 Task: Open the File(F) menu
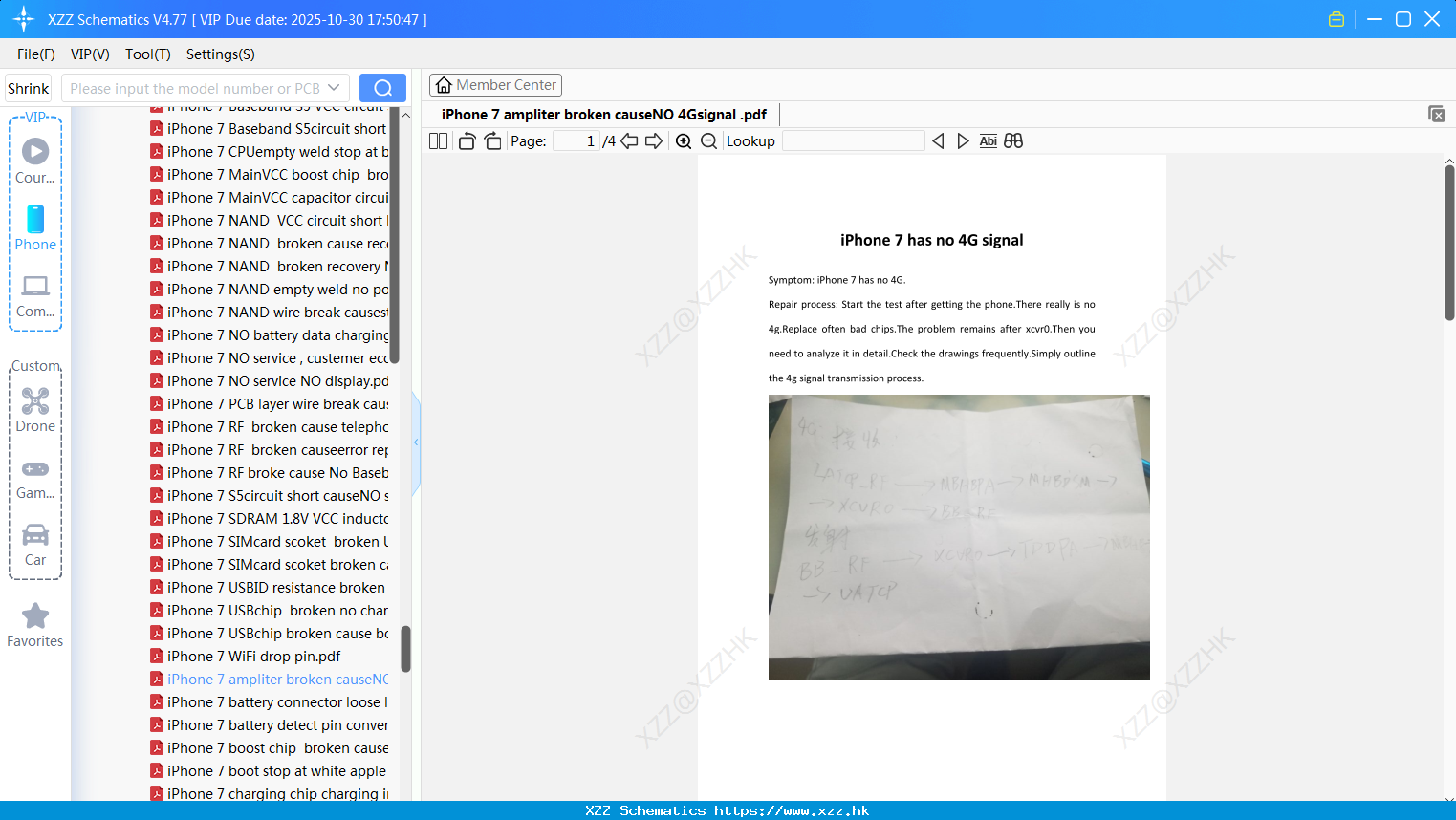[x=36, y=54]
